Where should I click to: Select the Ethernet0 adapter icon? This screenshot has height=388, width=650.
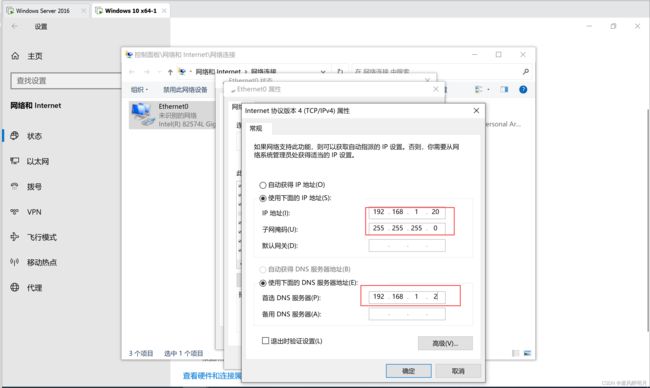click(x=143, y=115)
